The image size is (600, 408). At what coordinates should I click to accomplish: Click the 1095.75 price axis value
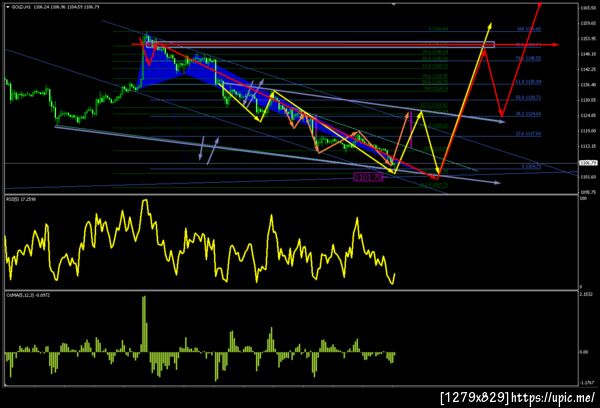588,192
